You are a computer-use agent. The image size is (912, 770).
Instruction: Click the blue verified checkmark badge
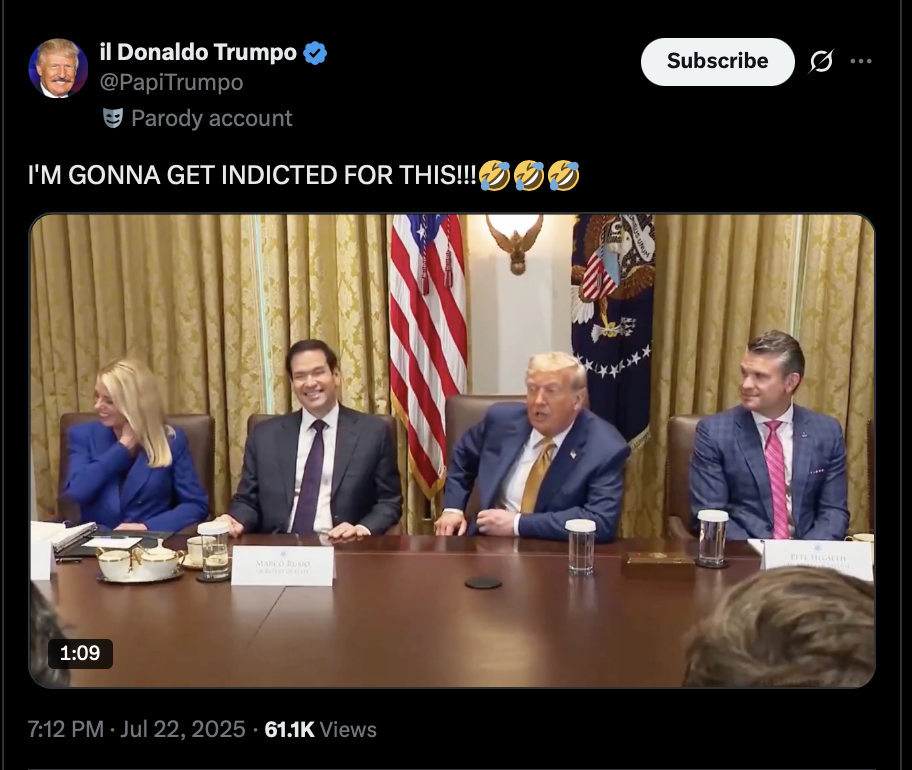click(315, 53)
